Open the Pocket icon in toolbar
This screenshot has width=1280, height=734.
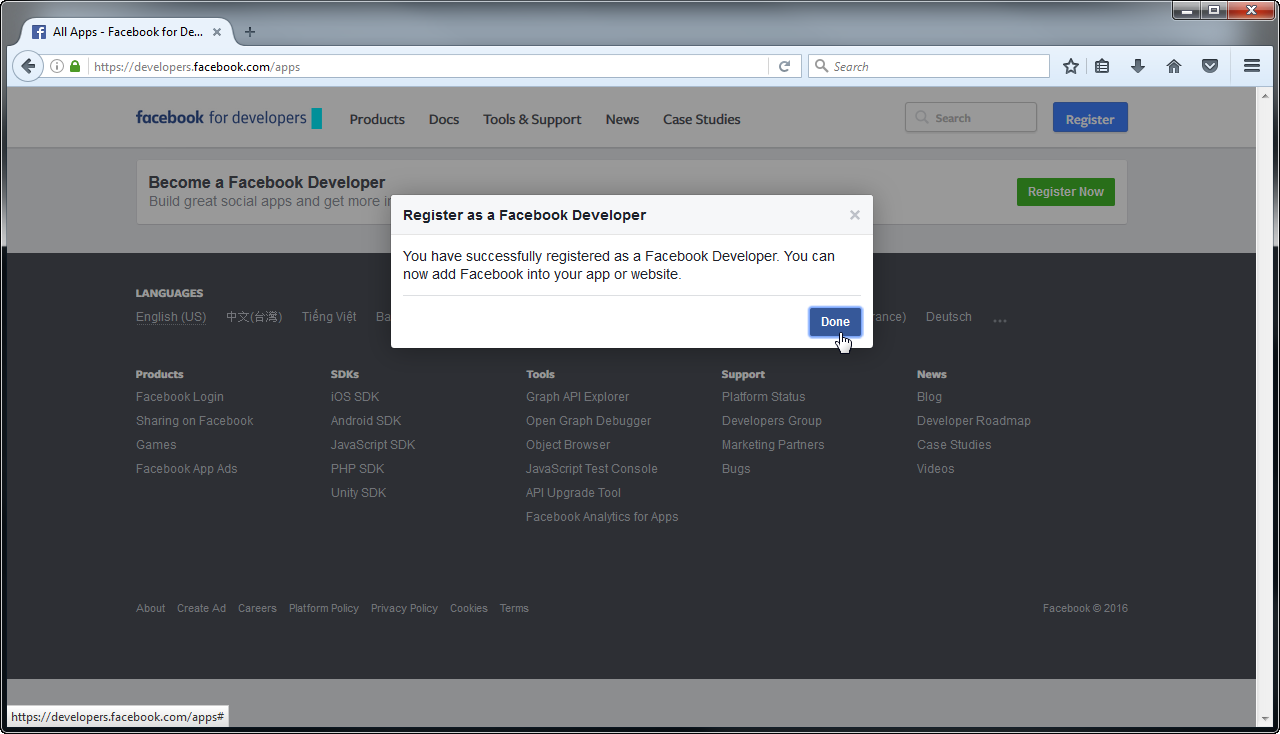1210,66
